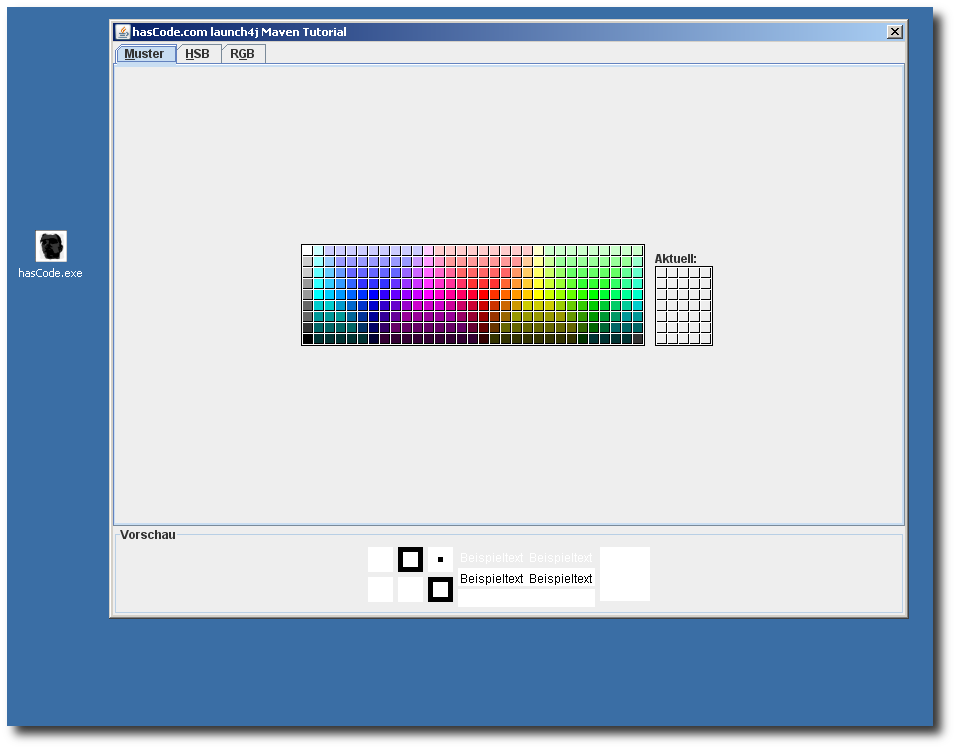
Task: Switch to the Muster tab
Action: [x=145, y=54]
